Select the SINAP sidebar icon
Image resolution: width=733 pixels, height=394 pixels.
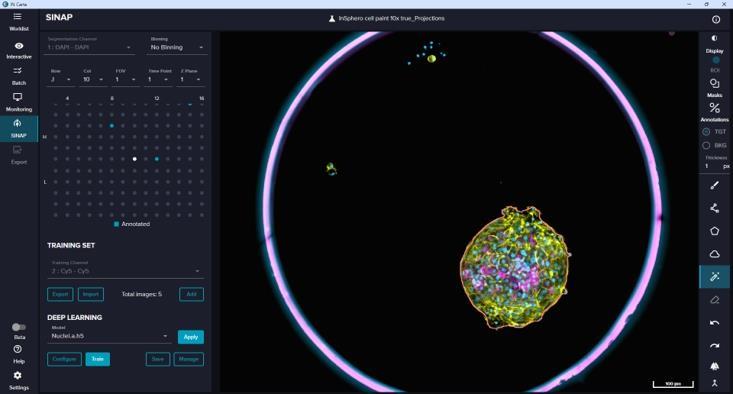[x=18, y=123]
